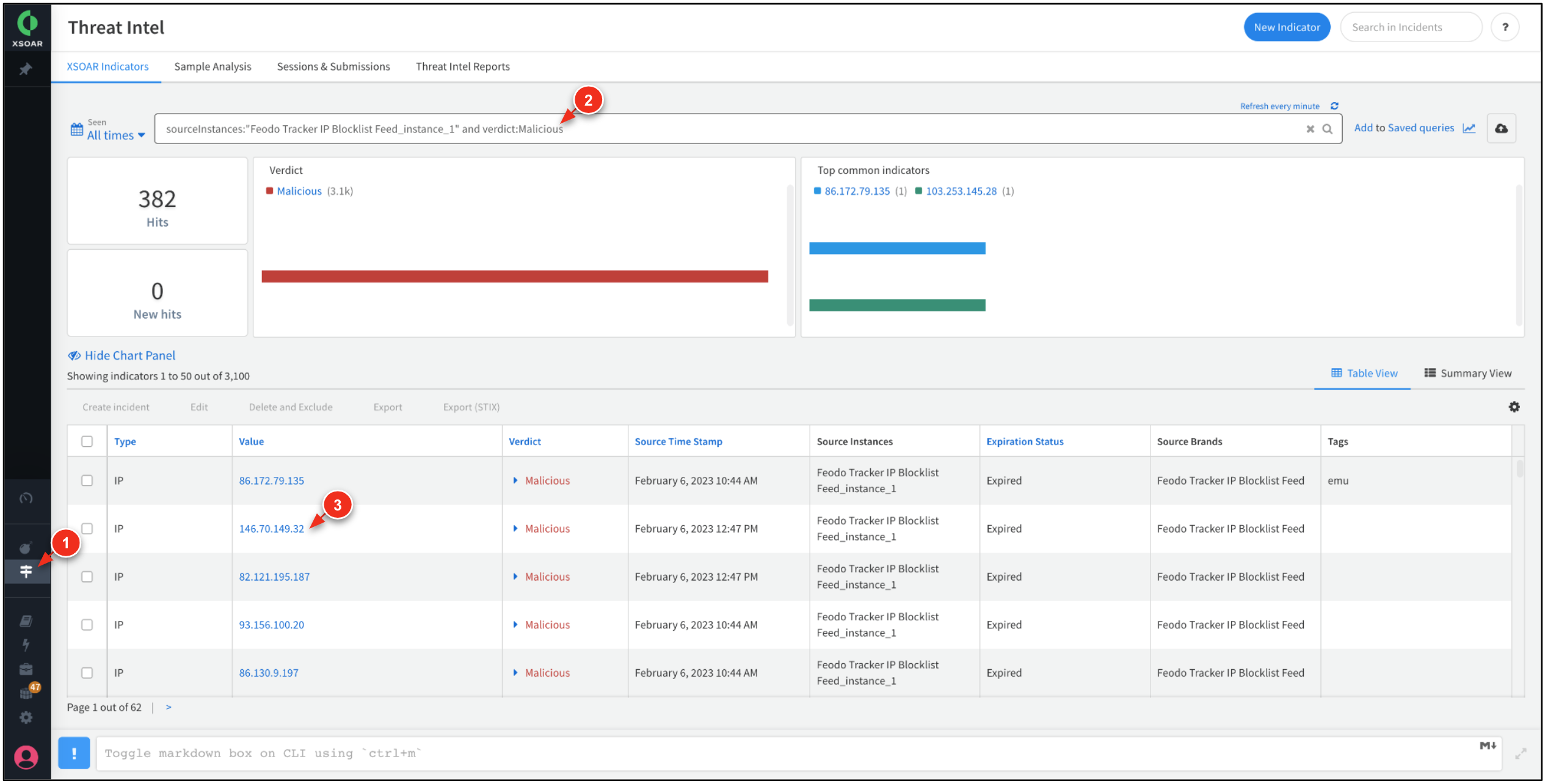Click Add to Saved queries link
This screenshot has width=1545, height=784.
[1404, 128]
